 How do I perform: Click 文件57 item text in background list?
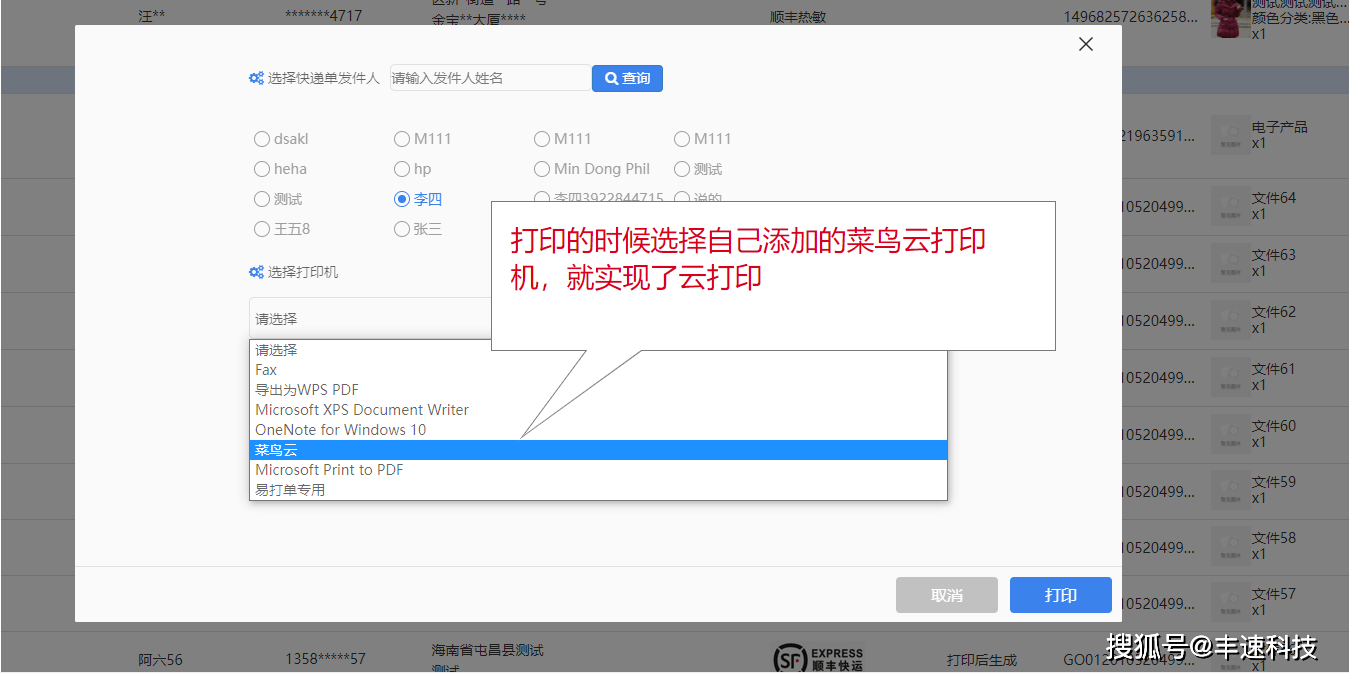pyautogui.click(x=1274, y=594)
